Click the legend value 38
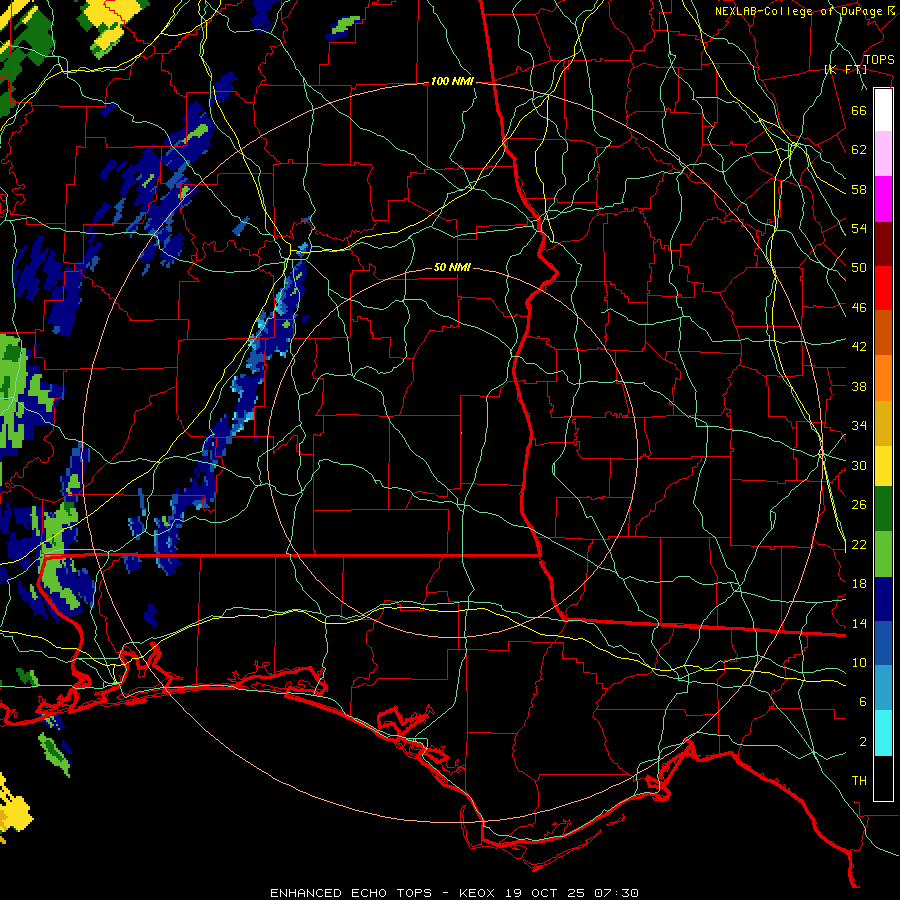This screenshot has width=900, height=900. point(859,386)
